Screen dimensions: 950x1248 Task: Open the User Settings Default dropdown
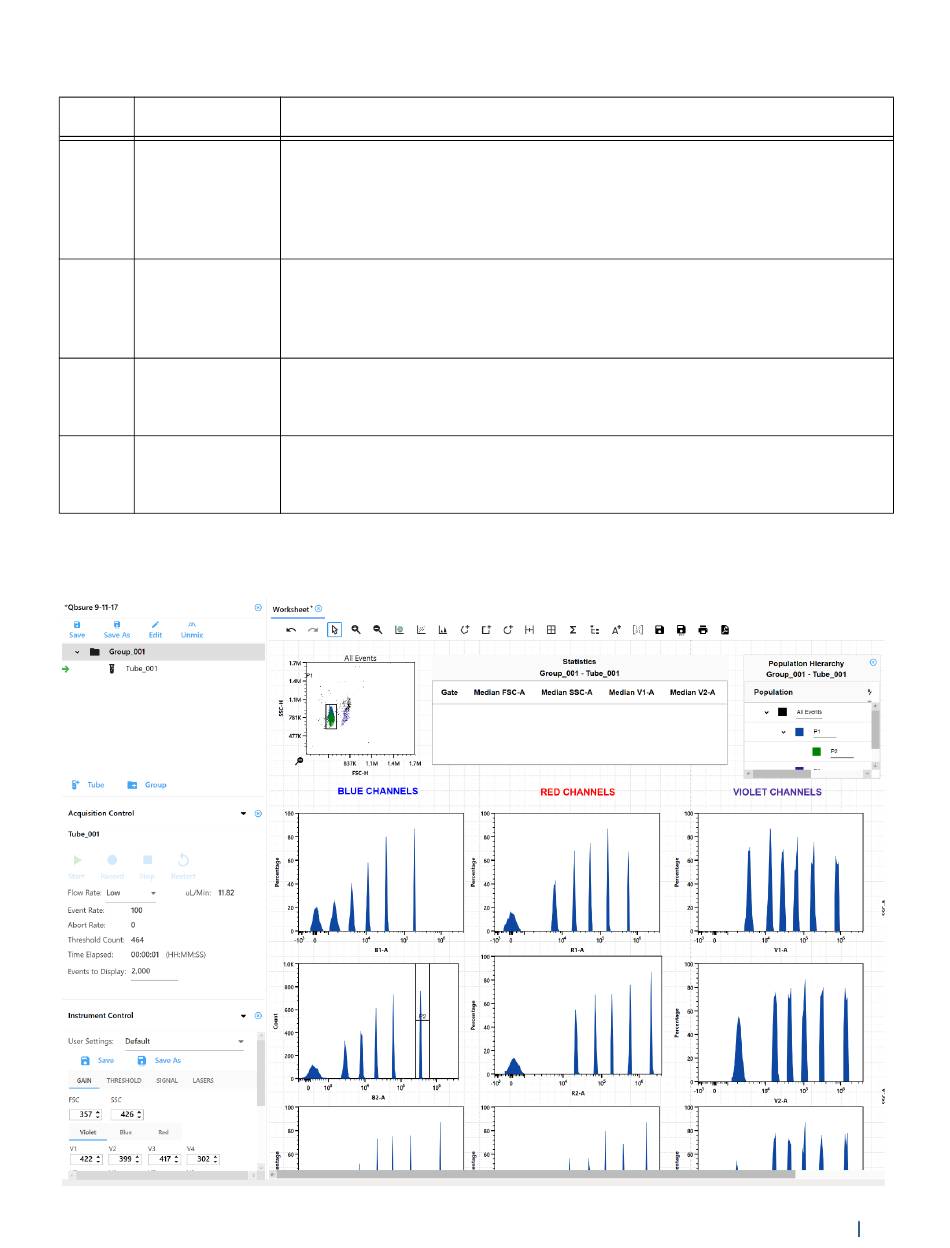(184, 1041)
